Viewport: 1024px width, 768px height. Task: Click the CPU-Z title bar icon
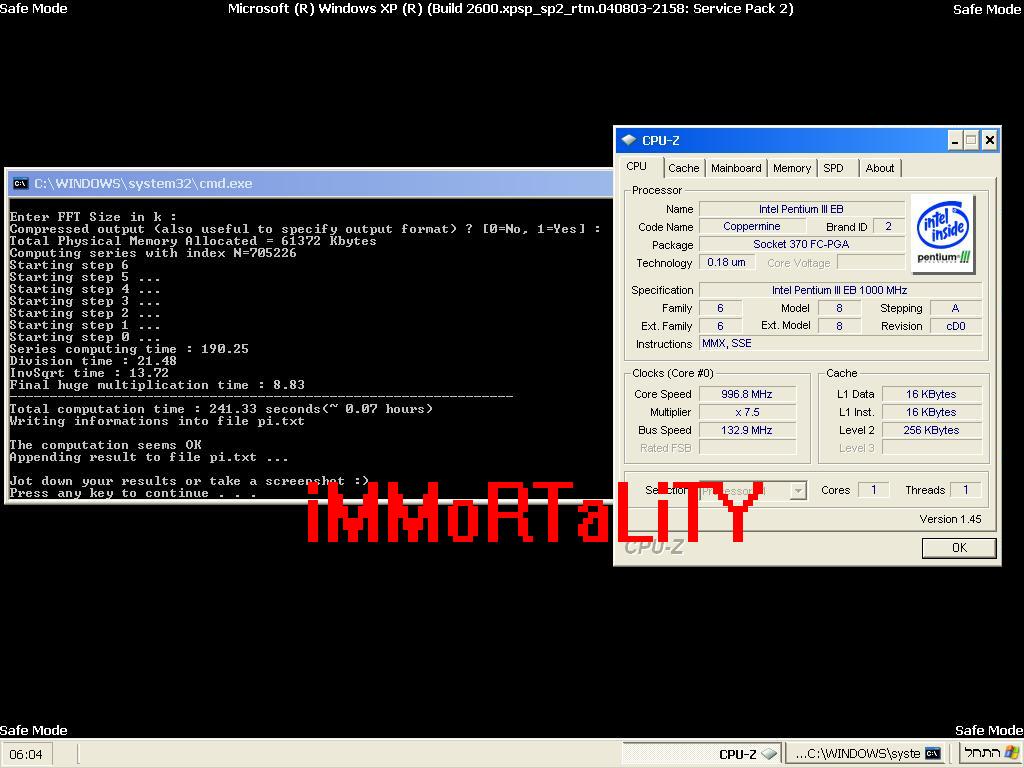628,140
